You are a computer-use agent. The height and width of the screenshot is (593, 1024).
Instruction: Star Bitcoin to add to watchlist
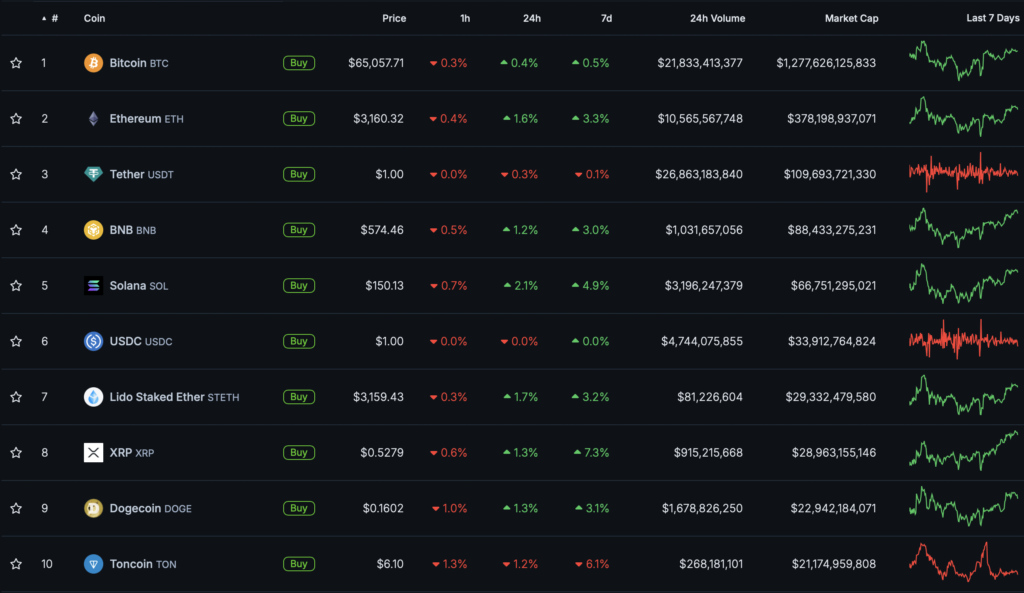(16, 63)
